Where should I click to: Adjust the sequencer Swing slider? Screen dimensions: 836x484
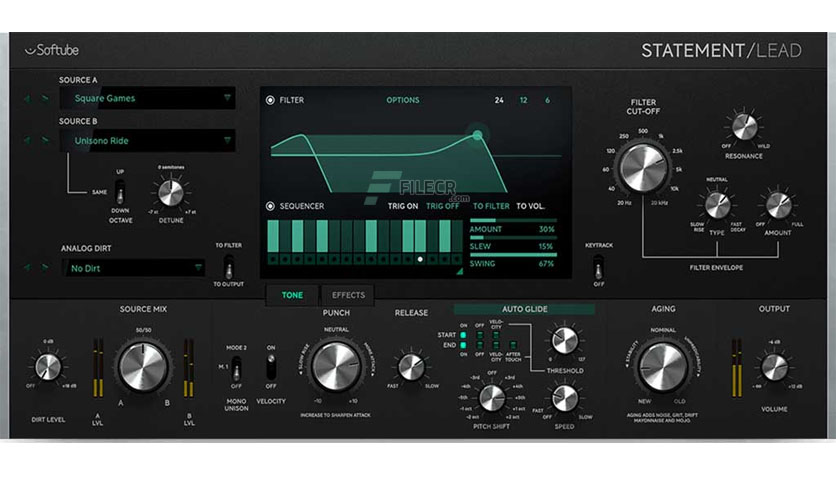point(513,255)
